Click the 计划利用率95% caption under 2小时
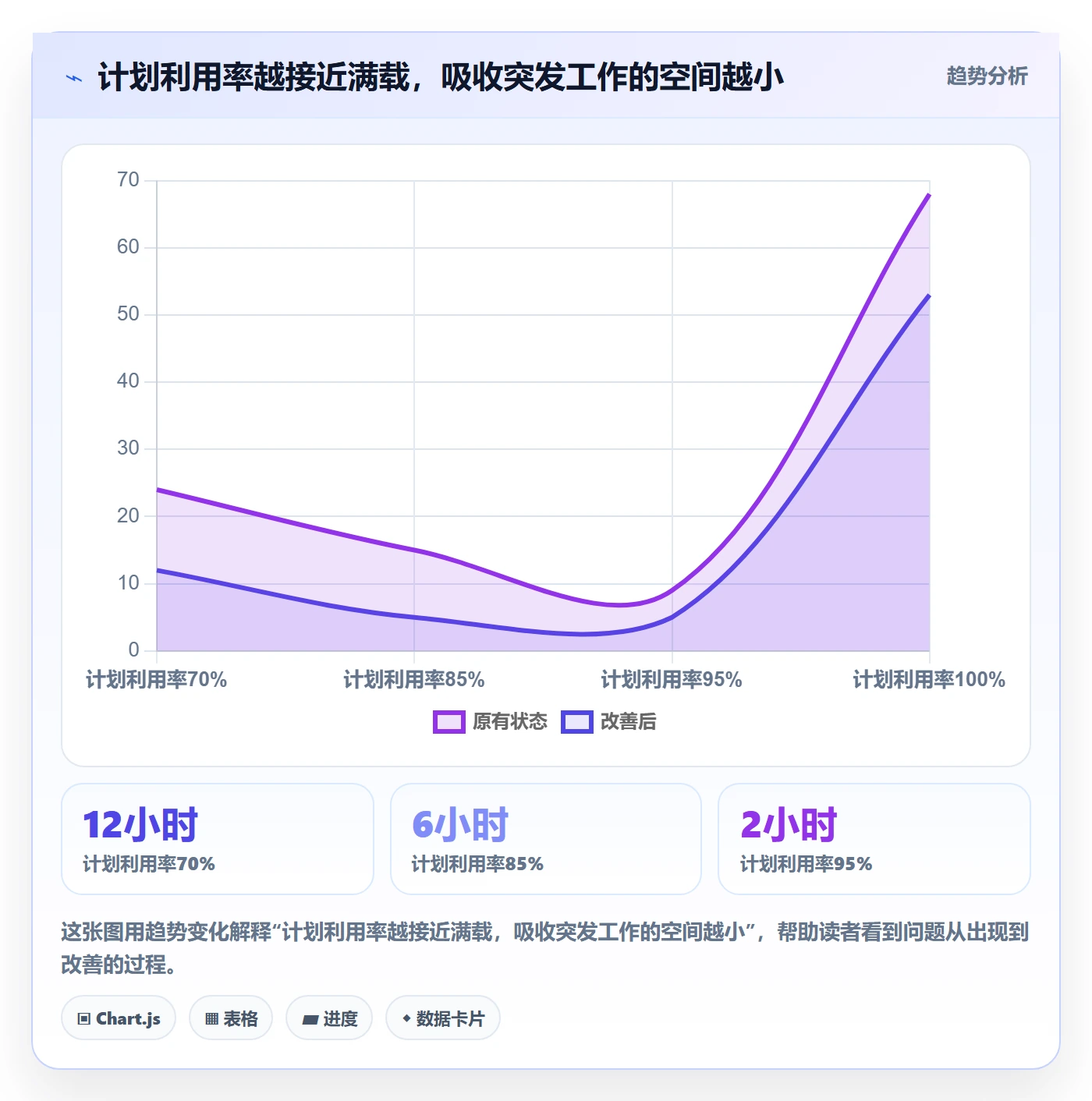 806,864
